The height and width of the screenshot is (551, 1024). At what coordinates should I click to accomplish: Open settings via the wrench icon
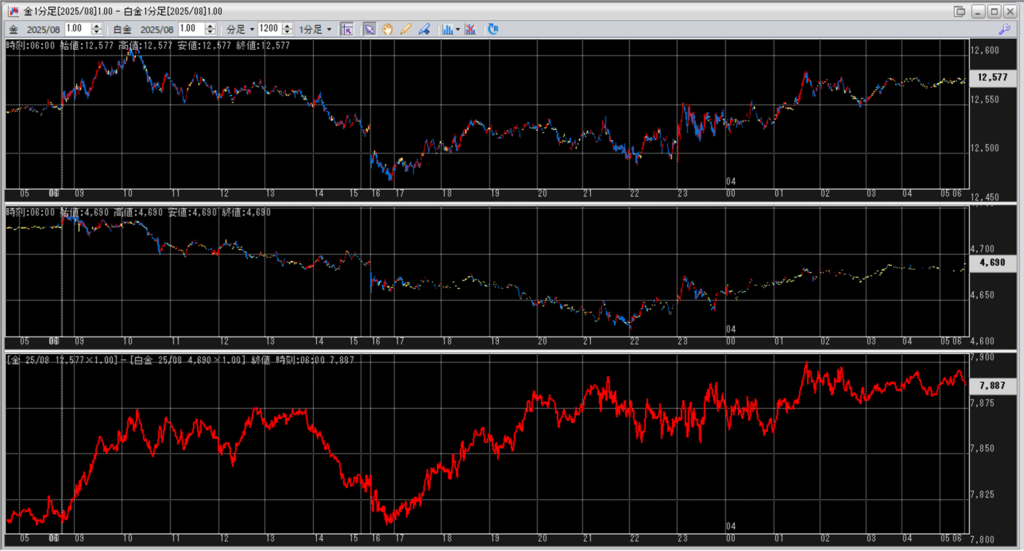tap(1005, 30)
